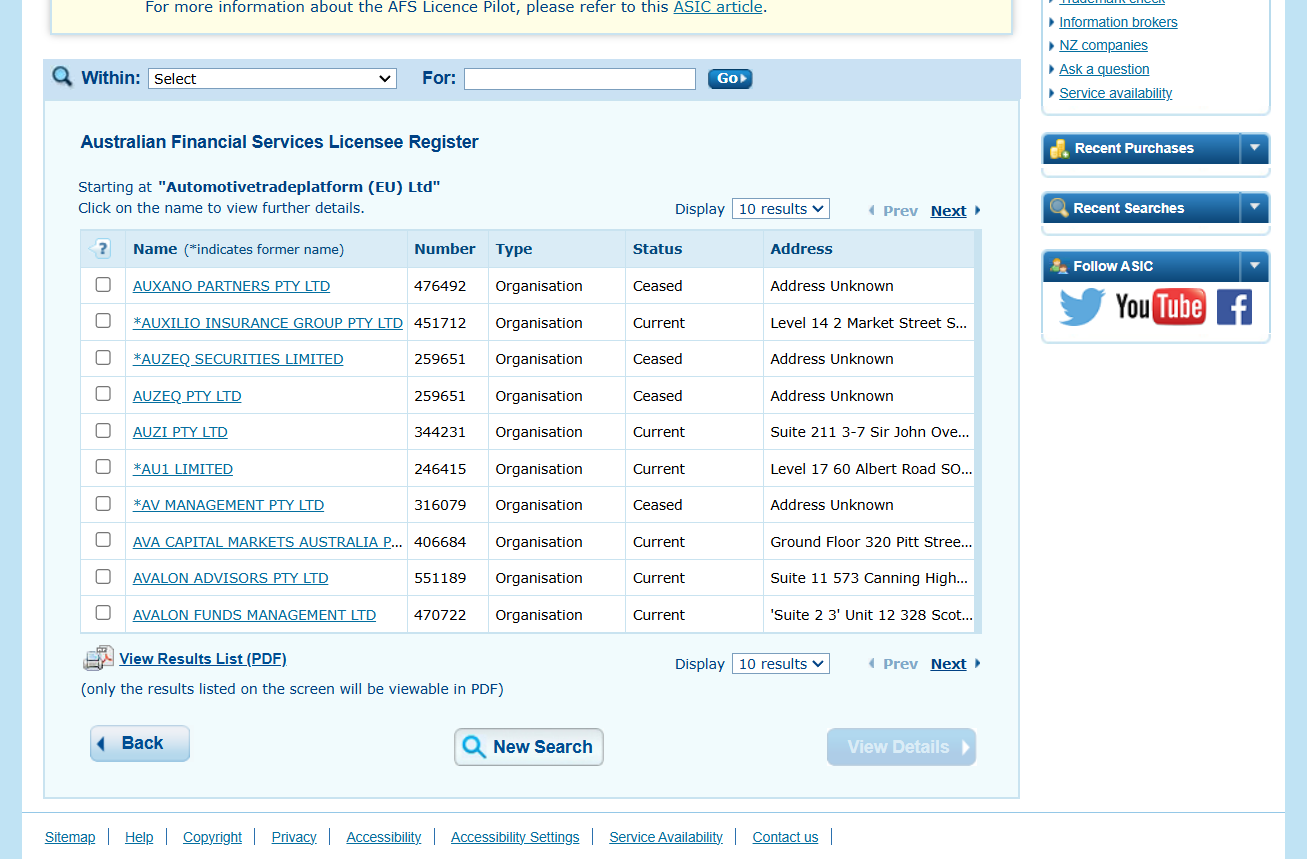Click the For search text field

pyautogui.click(x=580, y=79)
